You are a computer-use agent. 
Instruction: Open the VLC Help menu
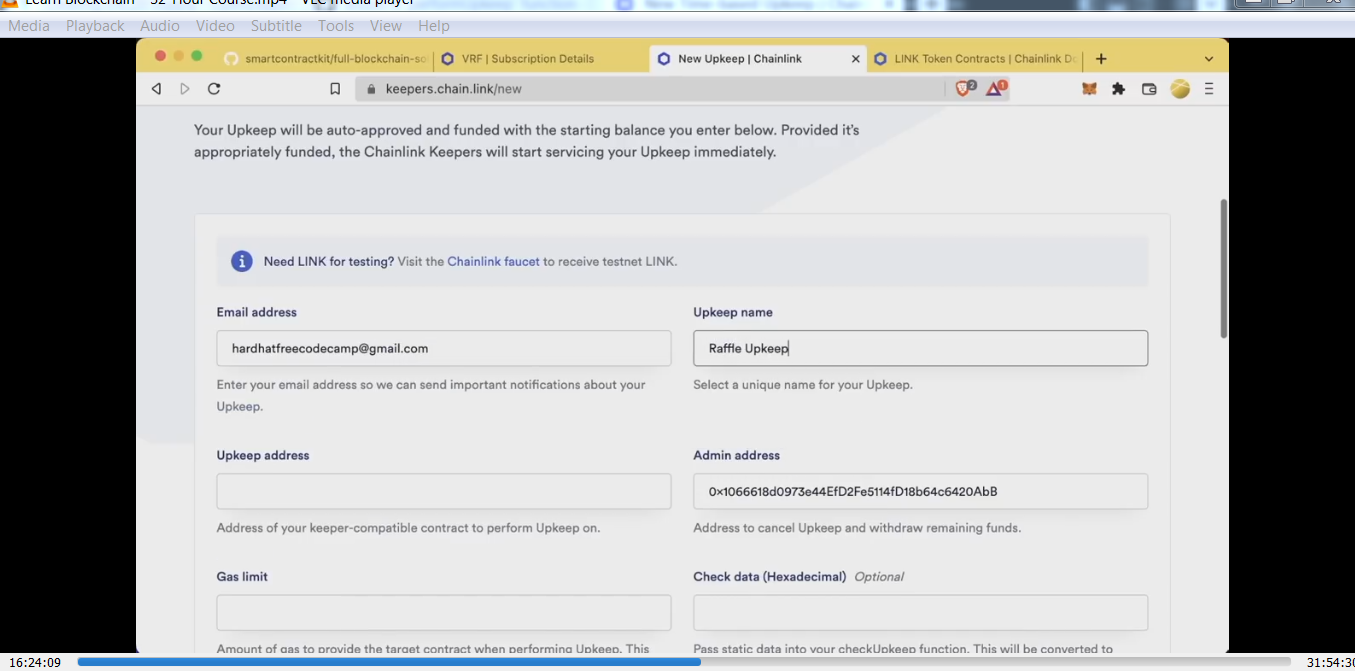point(434,25)
